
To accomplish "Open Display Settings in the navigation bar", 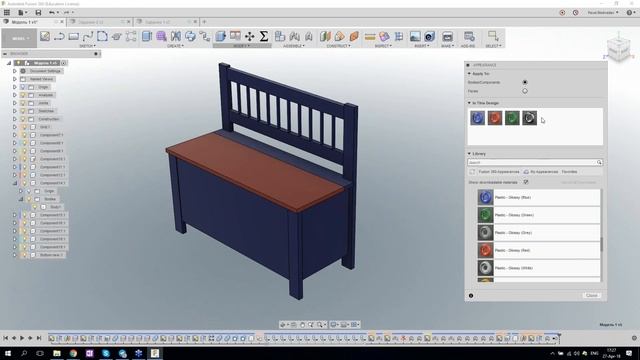I will (334, 324).
